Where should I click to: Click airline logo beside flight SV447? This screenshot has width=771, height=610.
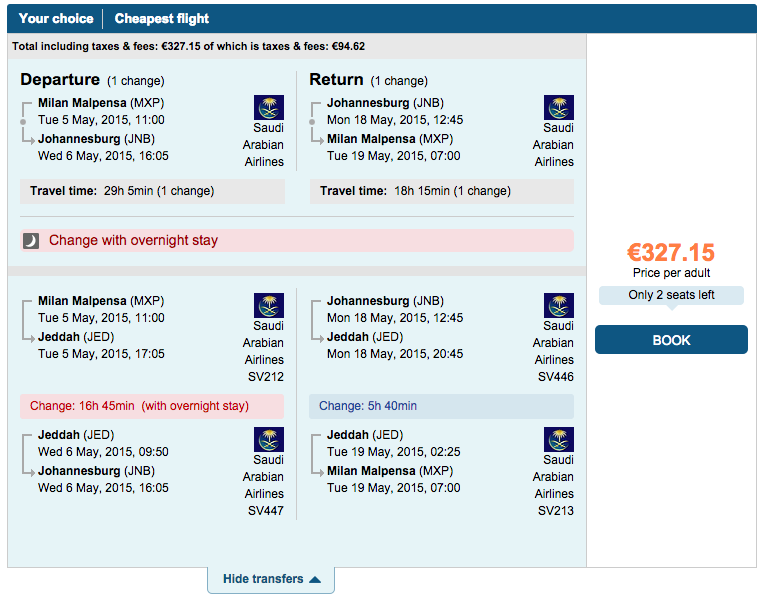(x=268, y=439)
